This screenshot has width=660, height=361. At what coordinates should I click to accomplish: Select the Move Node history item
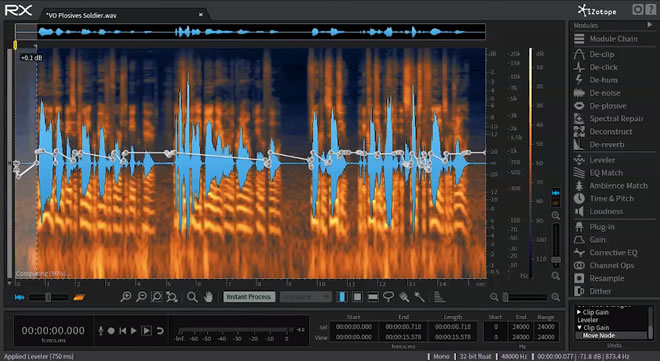(611, 335)
